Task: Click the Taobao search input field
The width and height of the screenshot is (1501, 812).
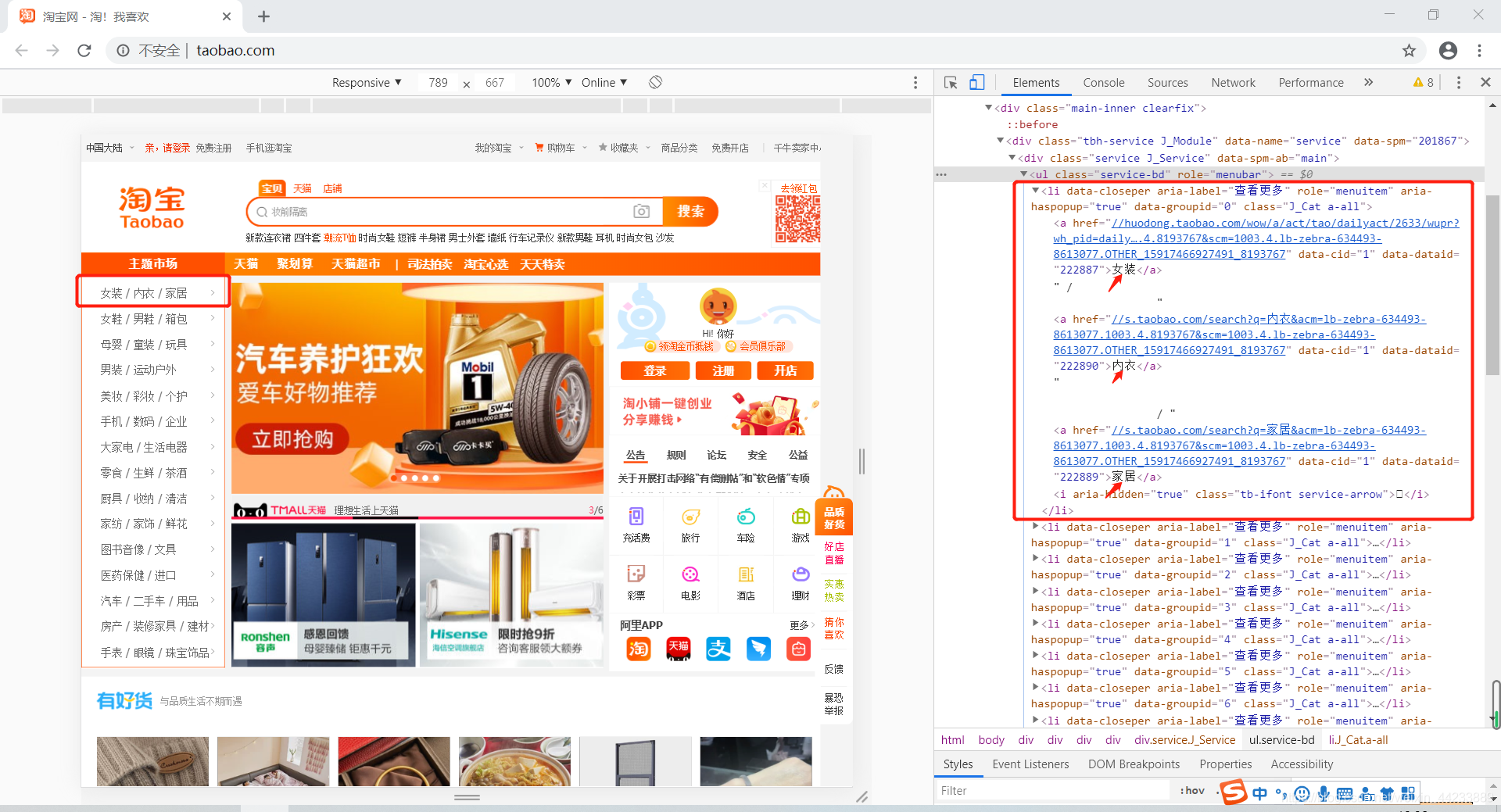Action: 453,212
